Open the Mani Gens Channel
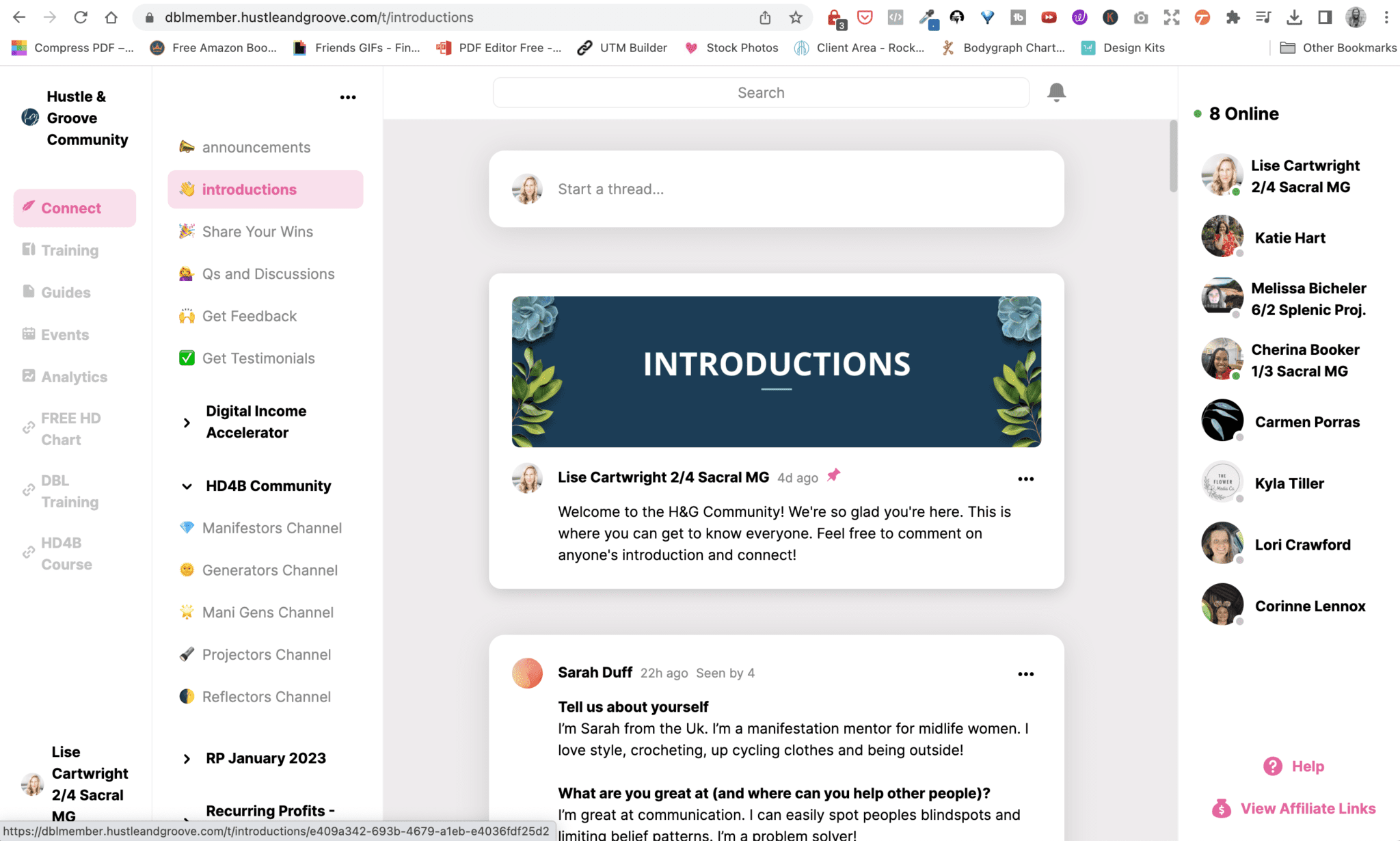The height and width of the screenshot is (841, 1400). click(x=265, y=613)
